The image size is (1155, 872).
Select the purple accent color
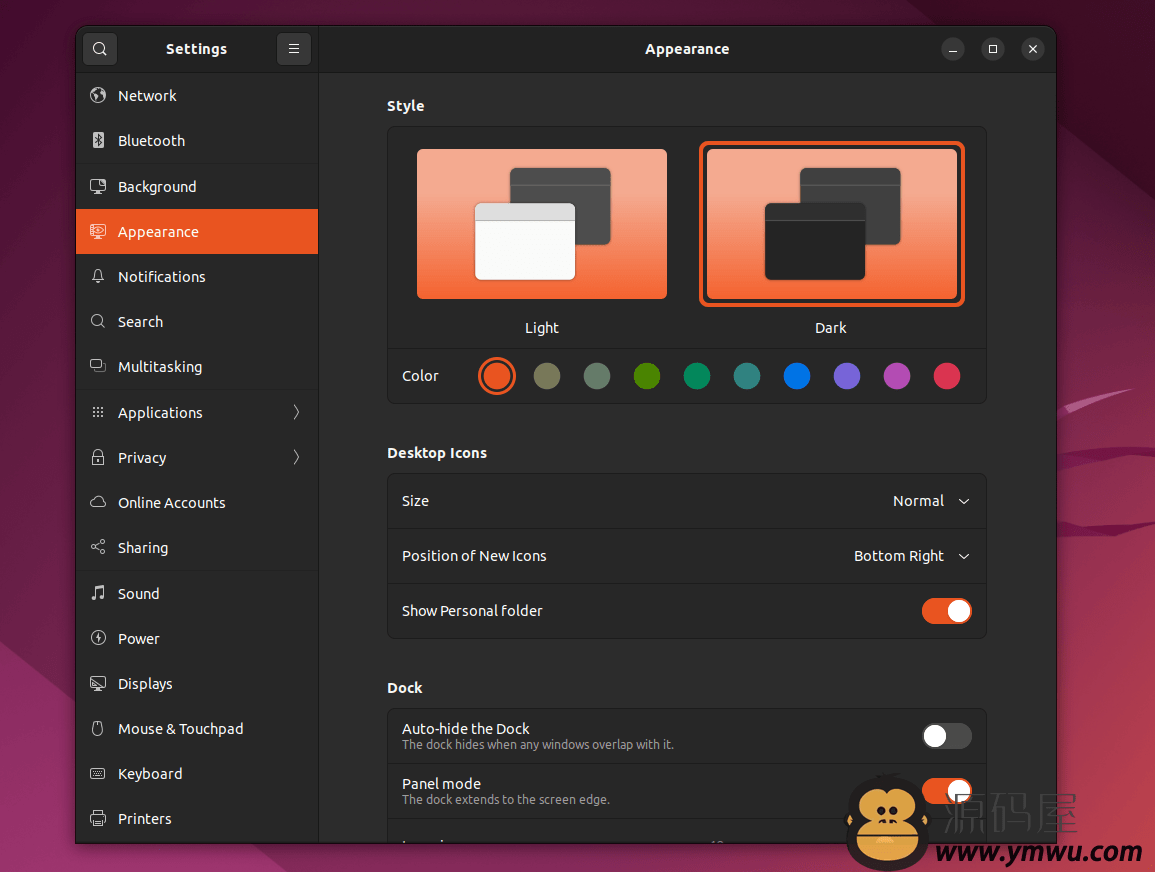(x=847, y=376)
